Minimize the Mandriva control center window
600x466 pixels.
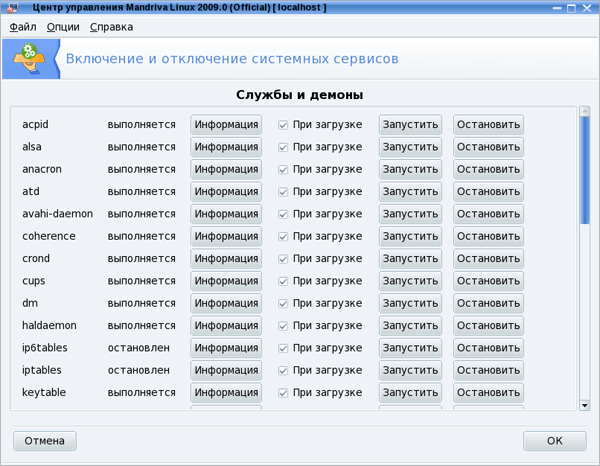(x=557, y=8)
